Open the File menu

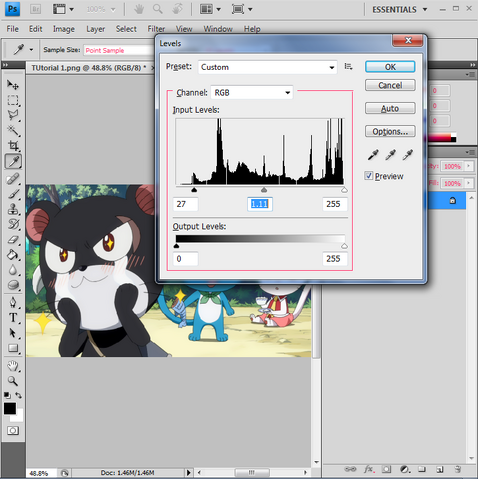[13, 29]
